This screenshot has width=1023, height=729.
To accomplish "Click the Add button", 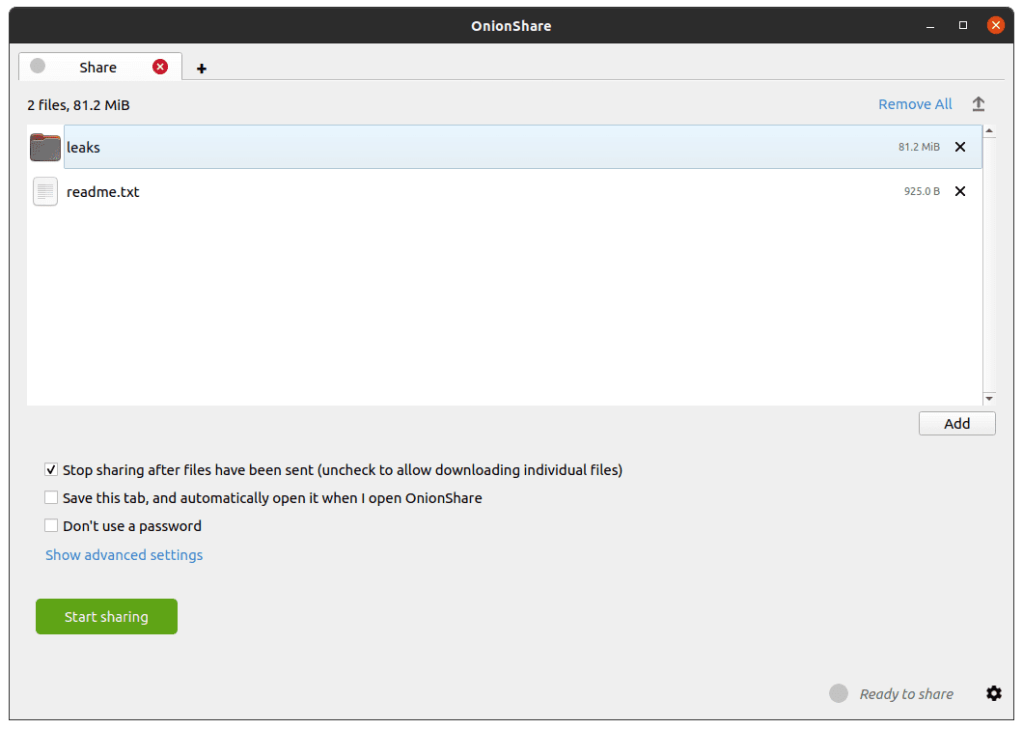I will click(x=956, y=423).
